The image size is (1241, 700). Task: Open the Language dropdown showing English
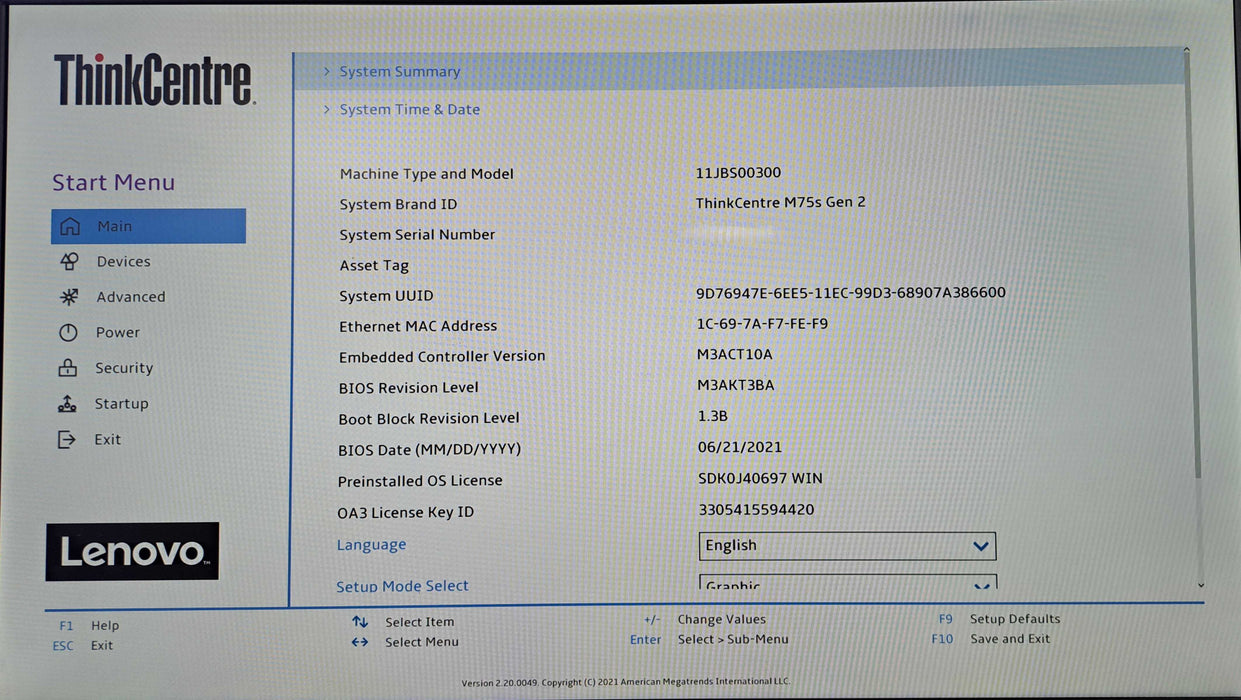[847, 546]
